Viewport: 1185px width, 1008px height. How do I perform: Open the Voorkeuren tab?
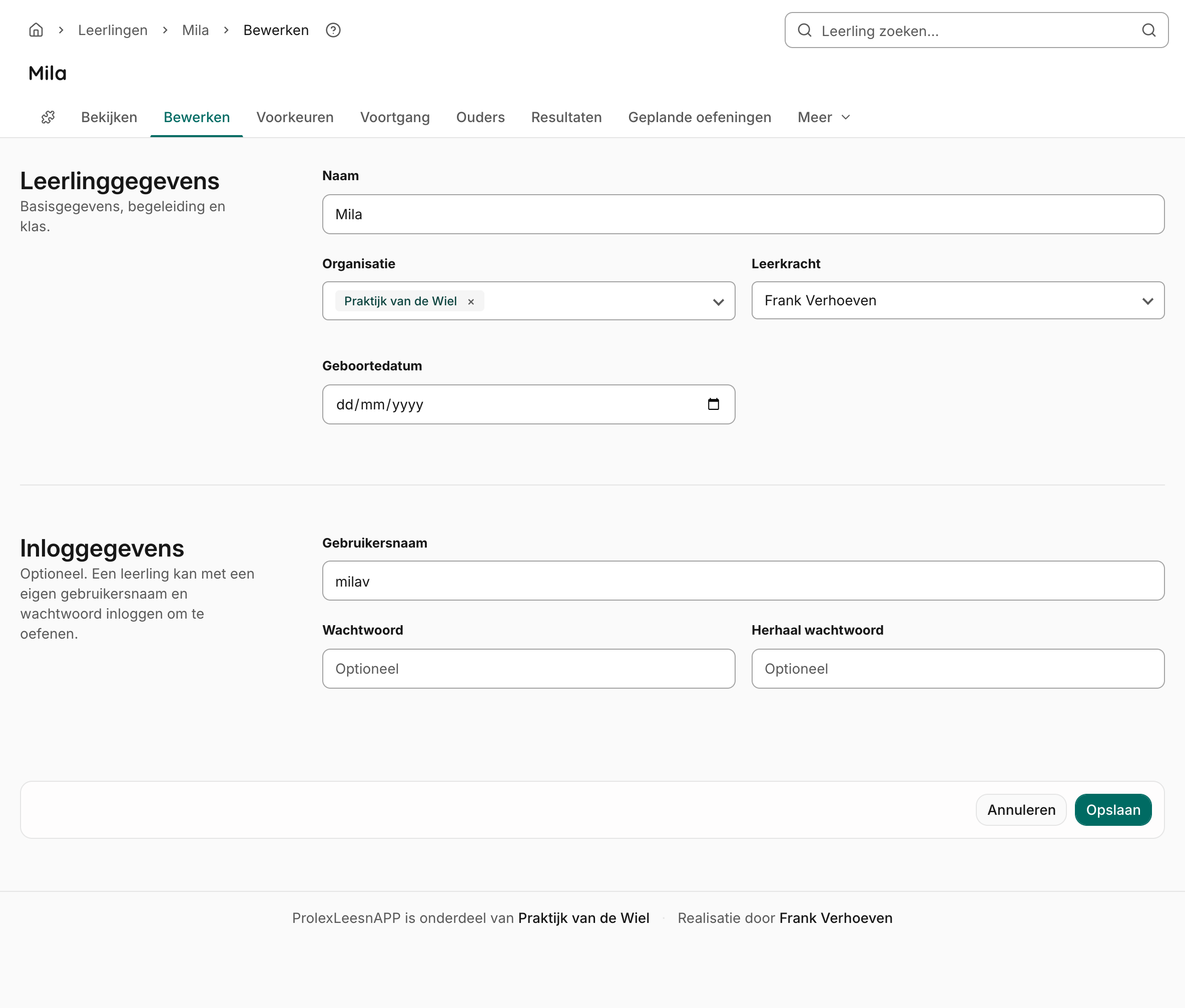point(295,117)
